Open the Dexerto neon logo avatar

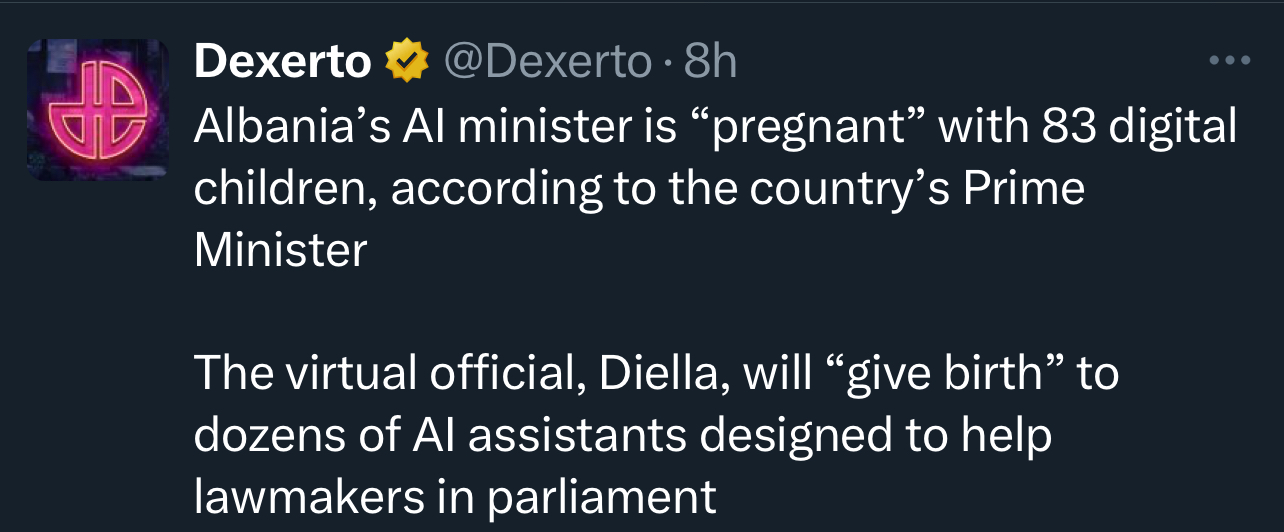click(x=97, y=110)
